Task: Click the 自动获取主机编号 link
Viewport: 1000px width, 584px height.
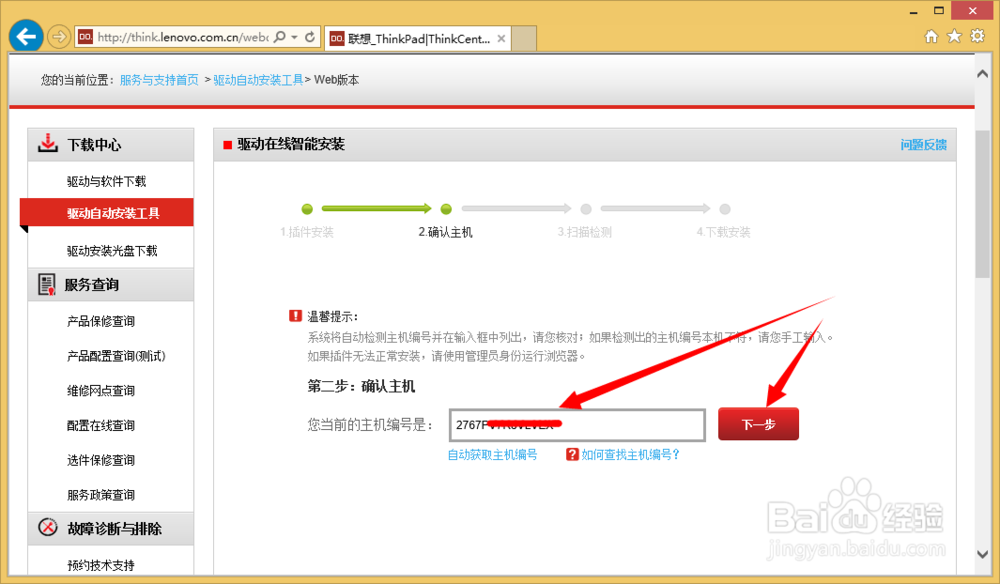Action: tap(492, 455)
